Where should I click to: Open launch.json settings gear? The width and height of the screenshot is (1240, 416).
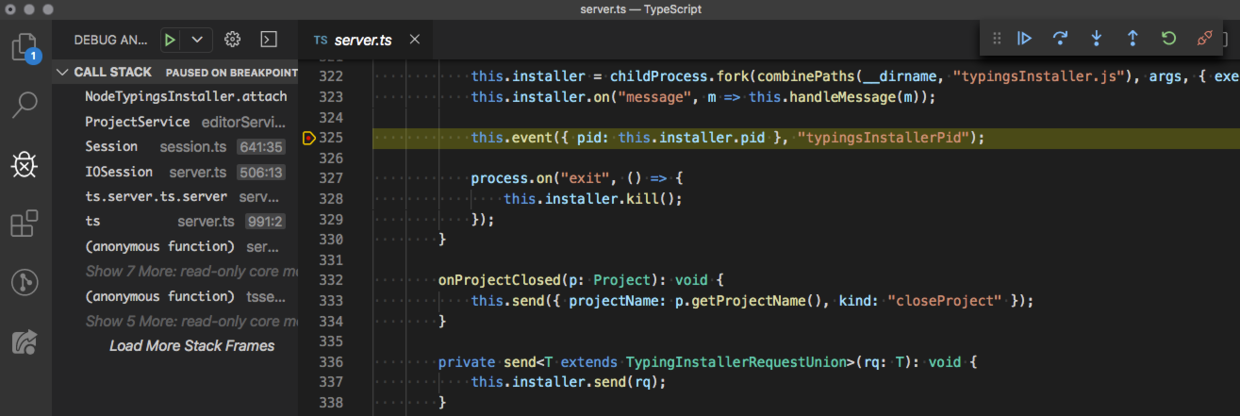pyautogui.click(x=233, y=40)
